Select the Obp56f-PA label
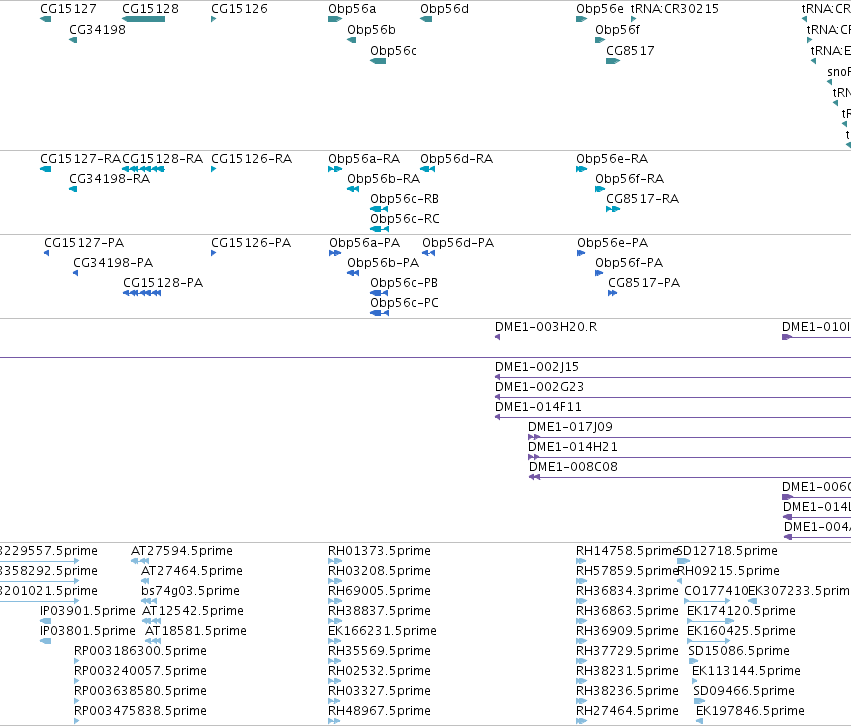851x726 pixels. tap(629, 263)
